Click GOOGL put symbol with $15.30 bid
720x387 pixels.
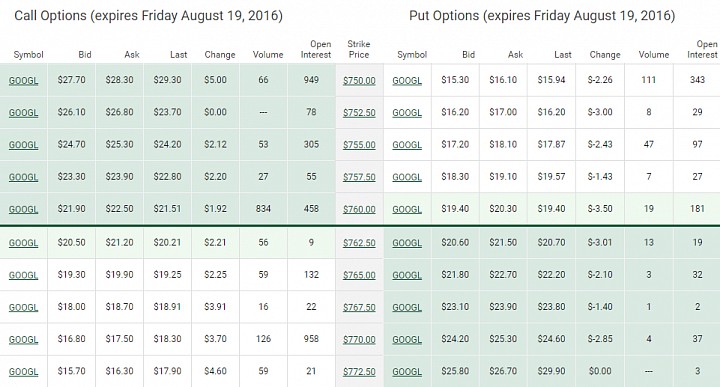point(407,80)
